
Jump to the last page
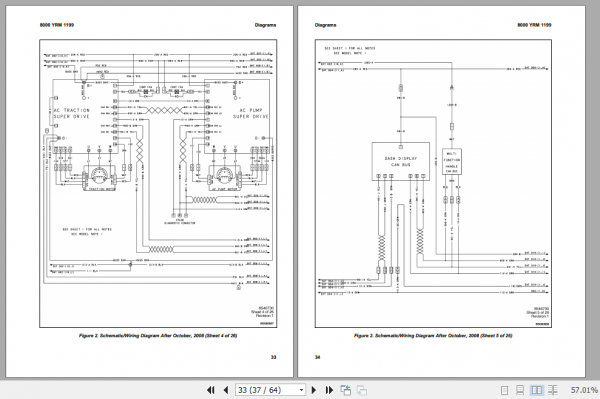329,390
